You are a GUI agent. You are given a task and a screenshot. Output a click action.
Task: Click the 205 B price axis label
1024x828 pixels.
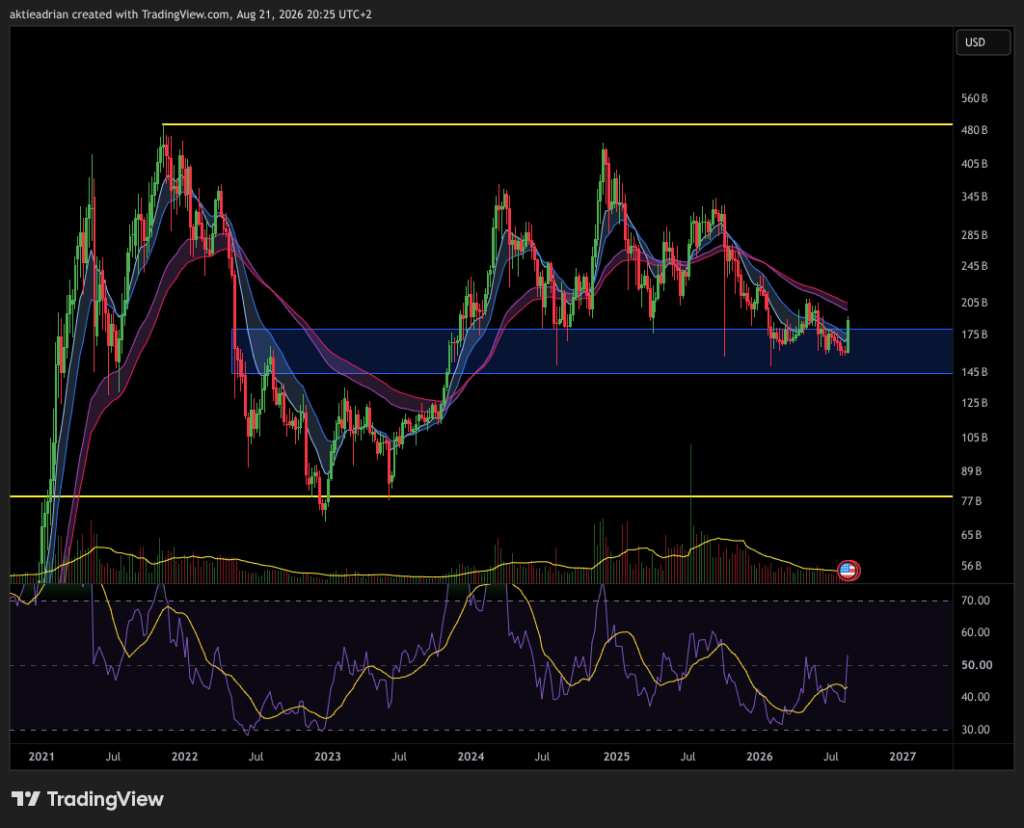coord(974,303)
